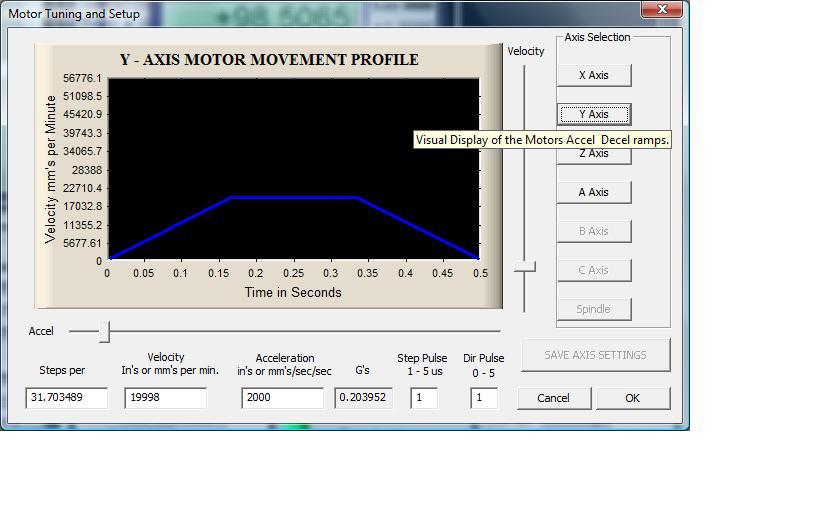Click the Cancel button
The image size is (840, 525).
(553, 398)
